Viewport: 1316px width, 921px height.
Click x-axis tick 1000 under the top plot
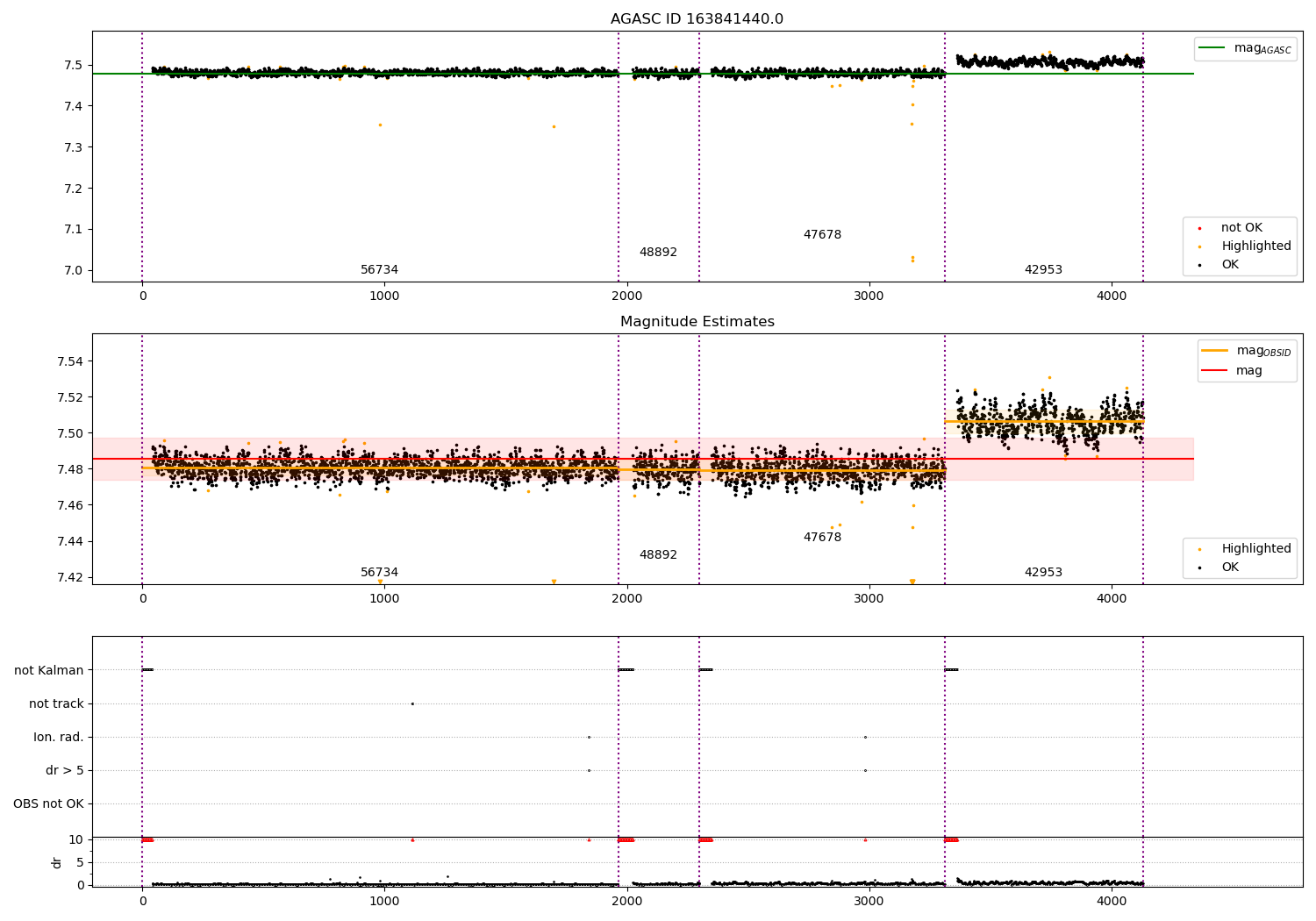[384, 296]
